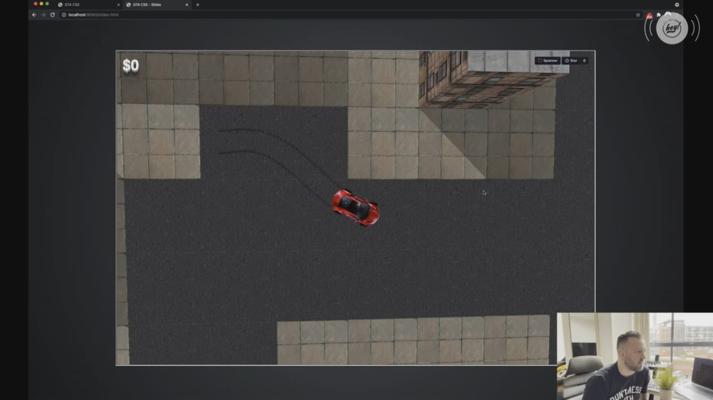Click the $0 money counter
Image resolution: width=713 pixels, height=400 pixels.
tap(131, 66)
